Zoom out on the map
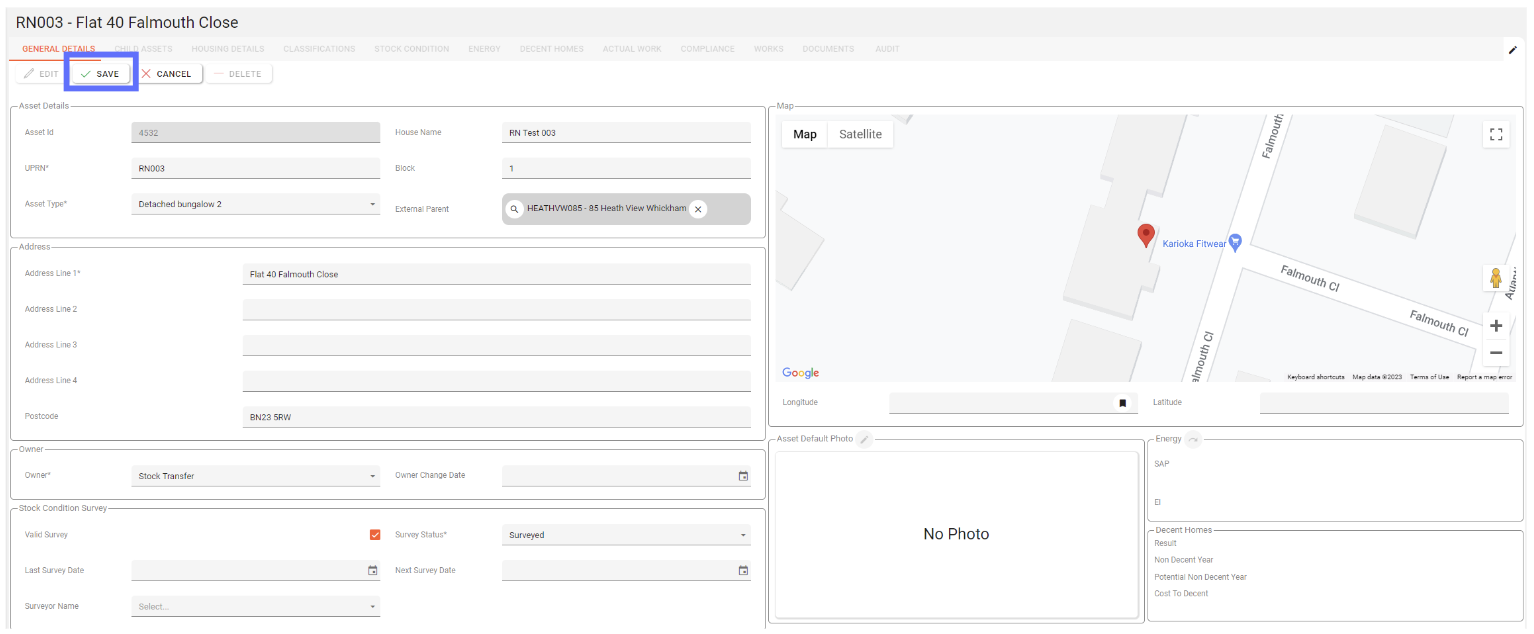The height and width of the screenshot is (634, 1534). (1496, 353)
